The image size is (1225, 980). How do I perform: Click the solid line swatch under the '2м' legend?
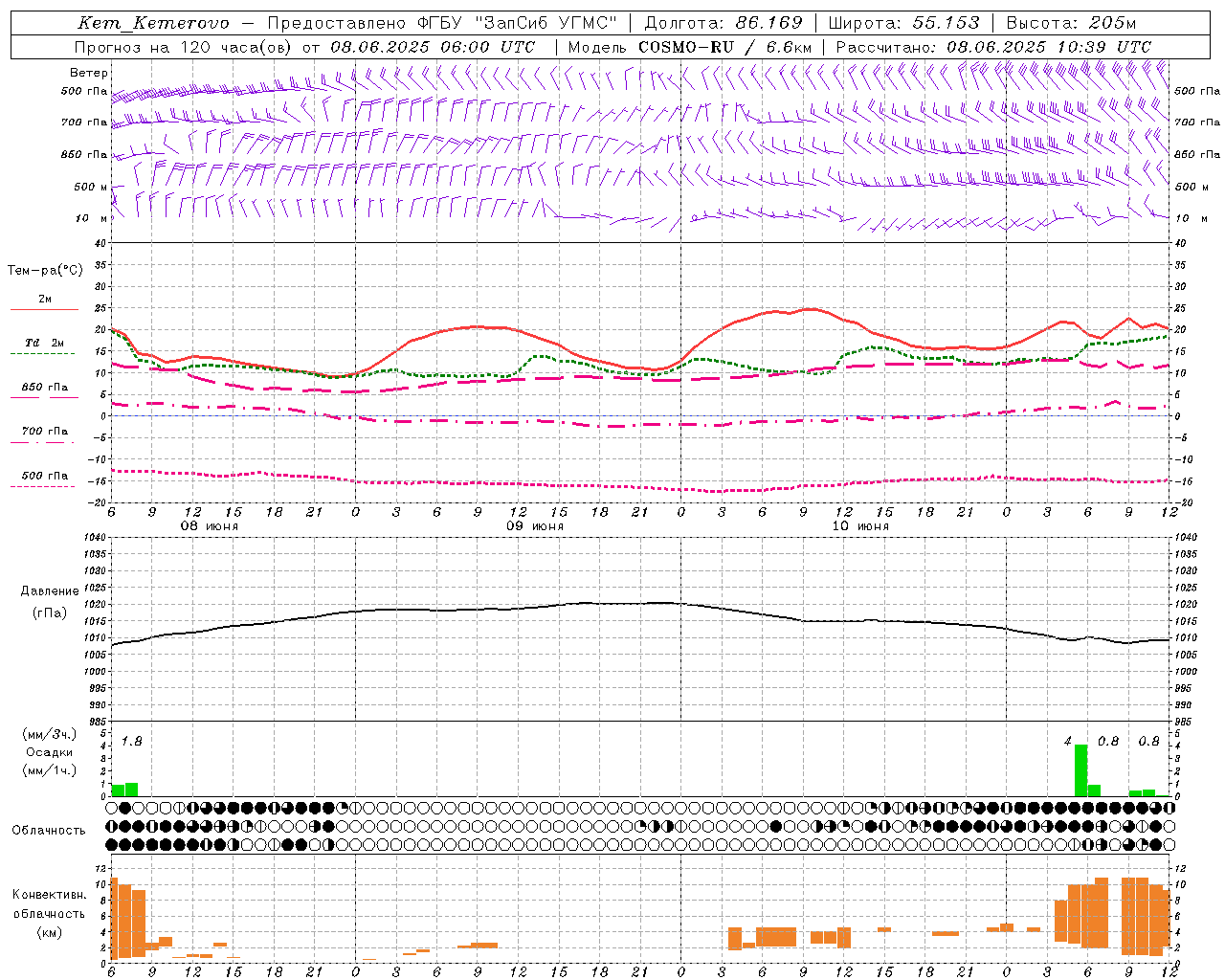point(44,310)
